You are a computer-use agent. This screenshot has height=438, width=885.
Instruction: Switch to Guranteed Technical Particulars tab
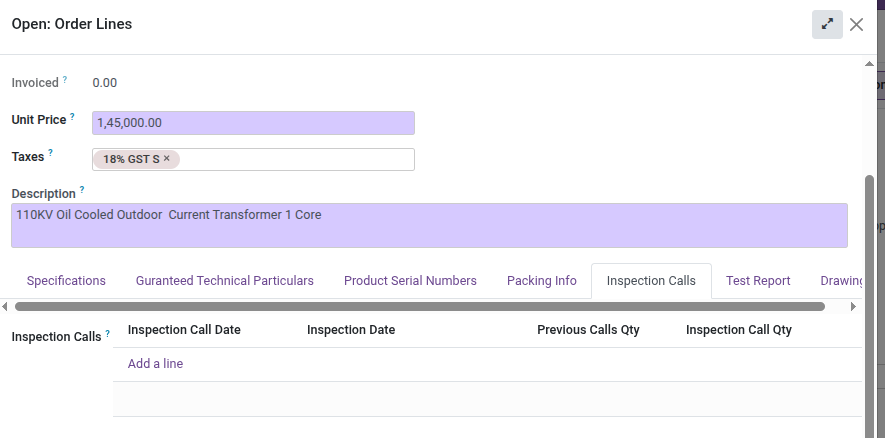point(225,281)
